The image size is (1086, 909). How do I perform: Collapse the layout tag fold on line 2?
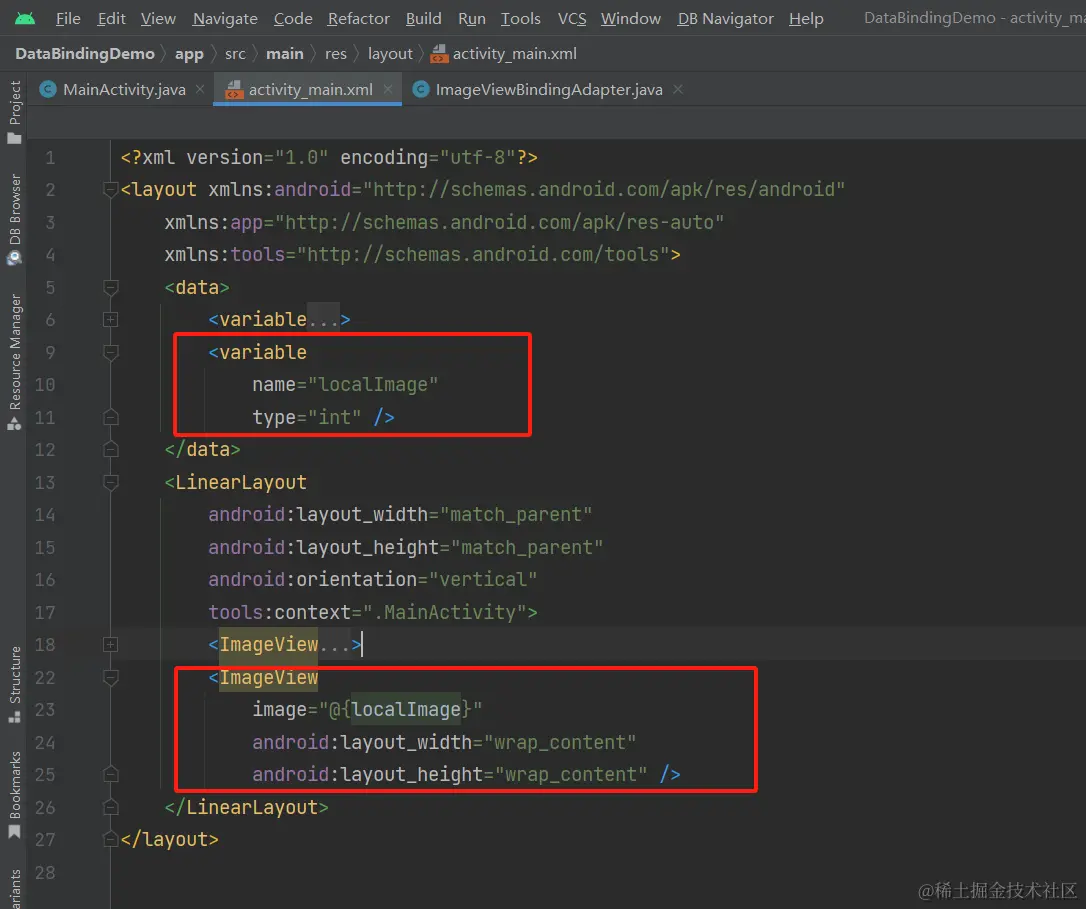tap(110, 188)
